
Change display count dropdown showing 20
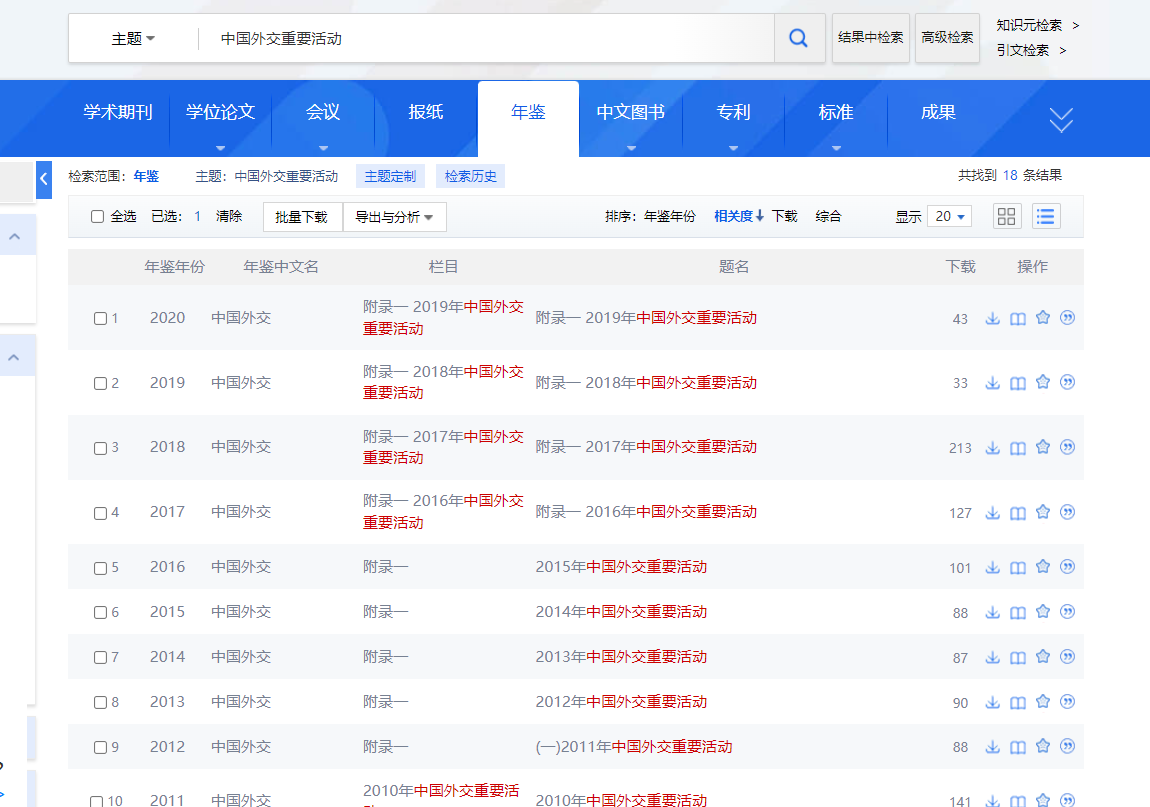pos(948,217)
